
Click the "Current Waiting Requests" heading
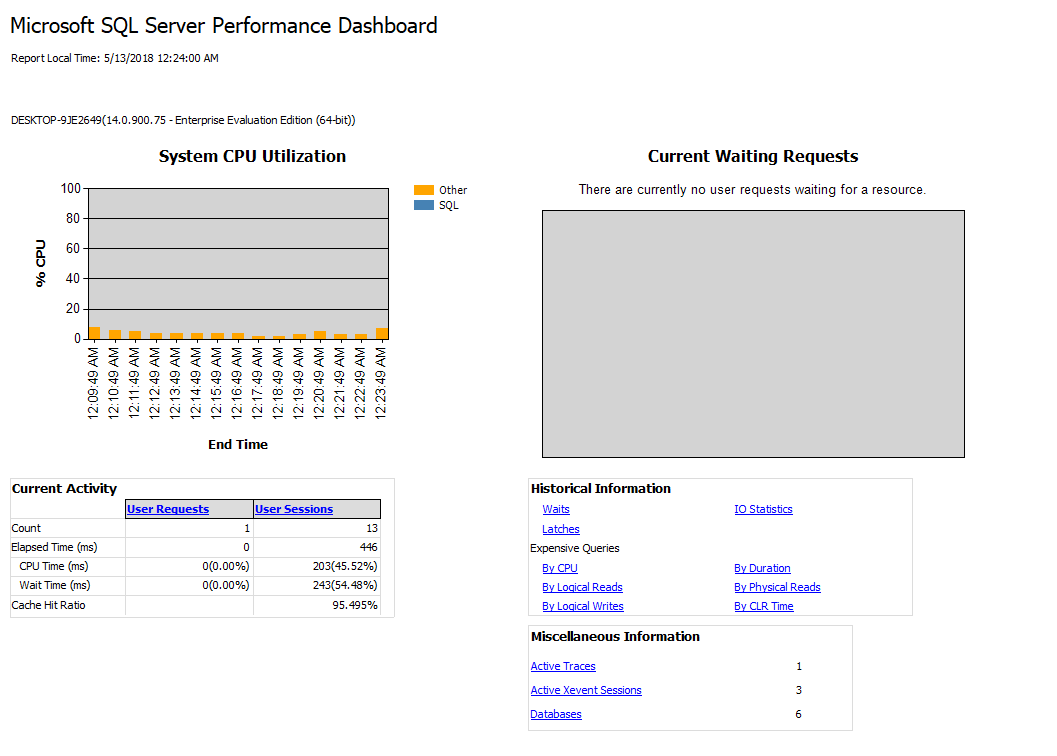click(753, 156)
